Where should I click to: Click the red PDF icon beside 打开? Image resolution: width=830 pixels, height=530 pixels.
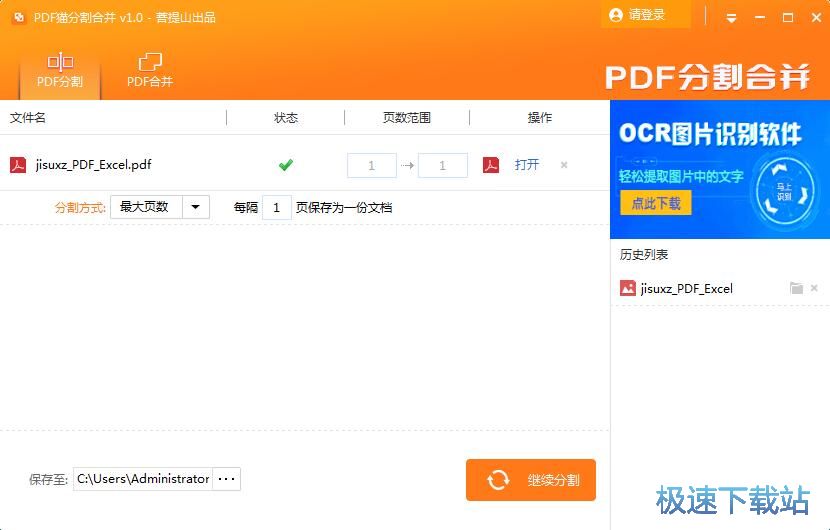[491, 165]
